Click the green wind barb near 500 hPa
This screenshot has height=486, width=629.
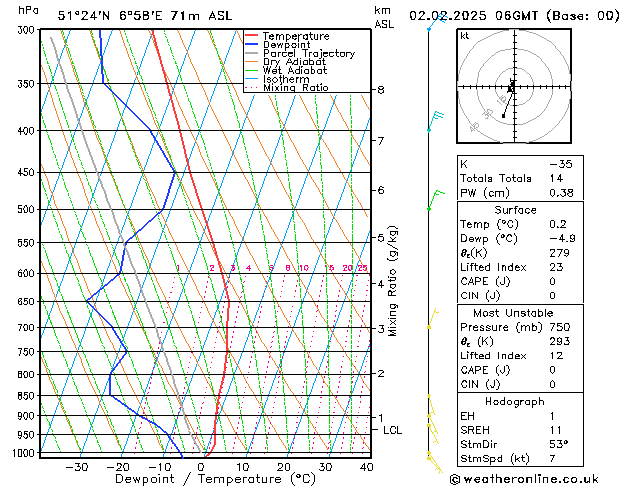[433, 200]
